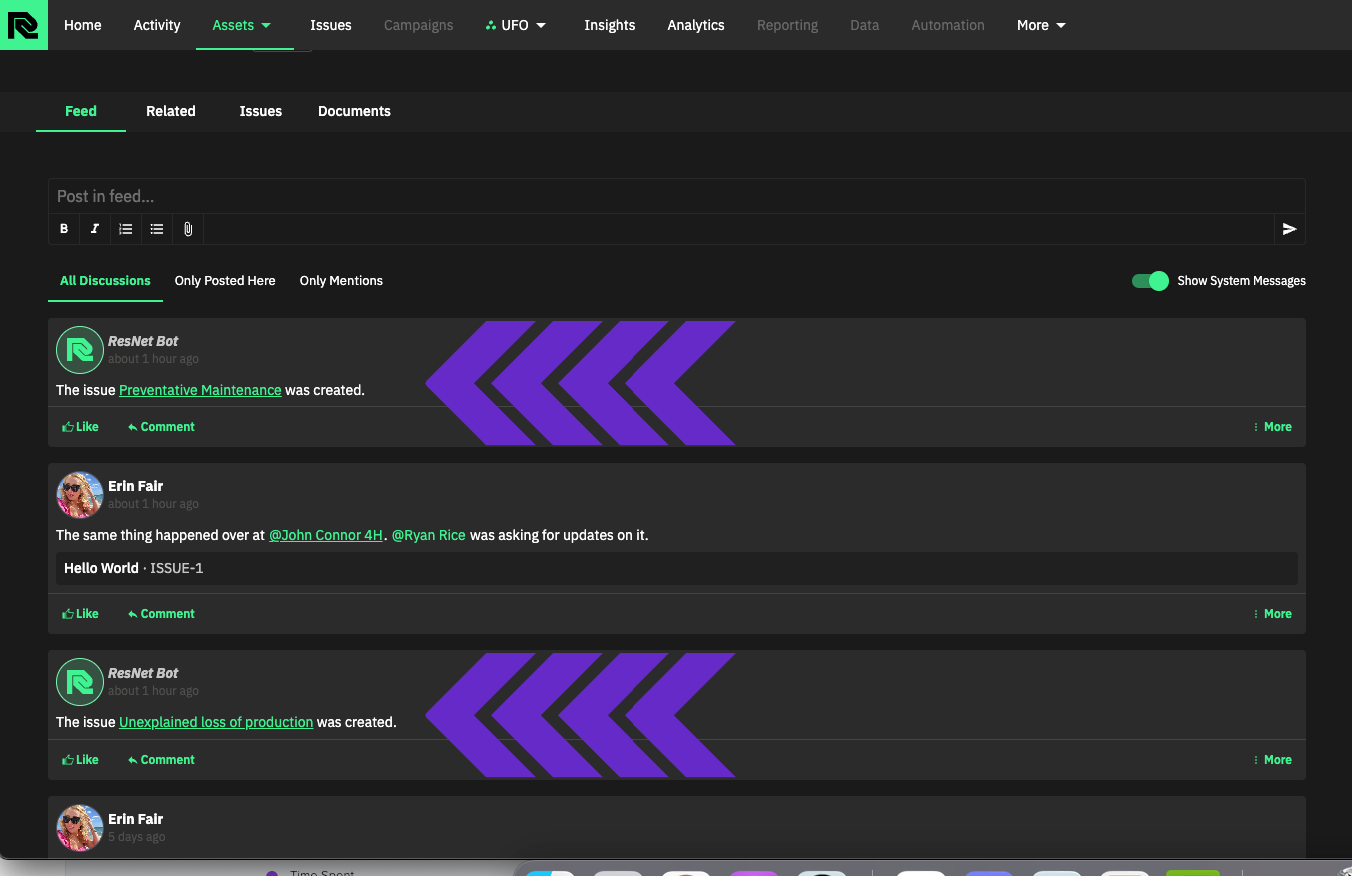
Task: Click Erin Fair's avatar on the 5 days ago post
Action: [79, 828]
